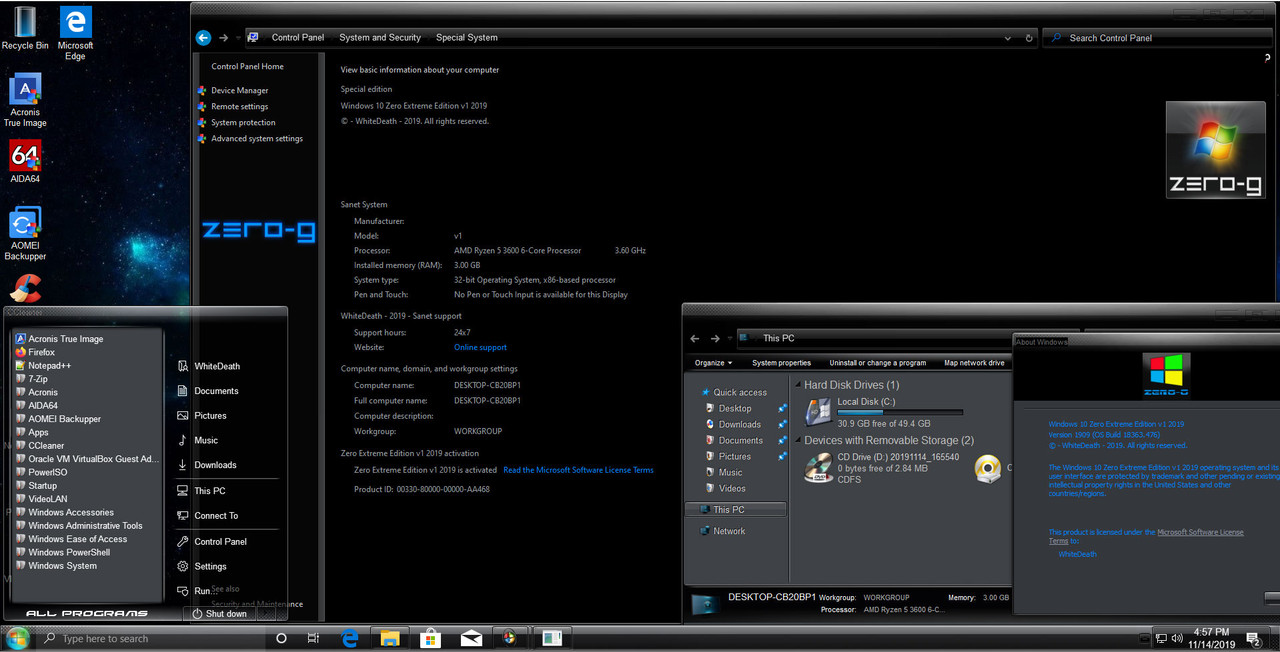Expand the VideoLAN program folder
The height and width of the screenshot is (652, 1280).
tap(48, 499)
